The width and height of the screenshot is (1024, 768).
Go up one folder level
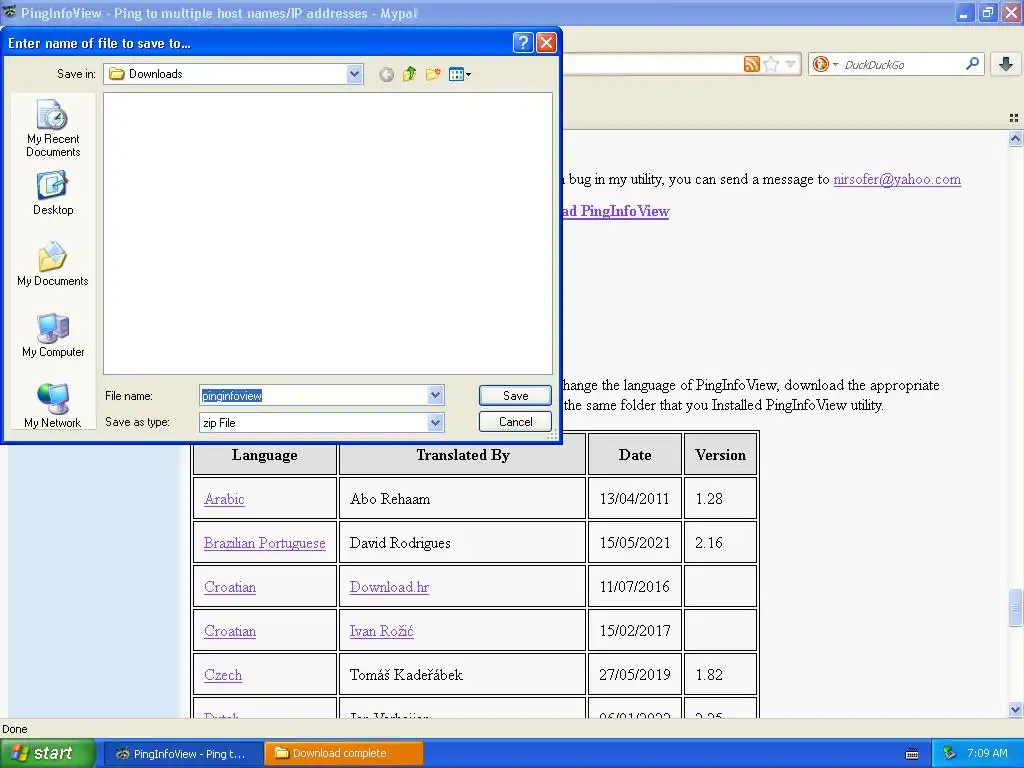click(x=409, y=74)
